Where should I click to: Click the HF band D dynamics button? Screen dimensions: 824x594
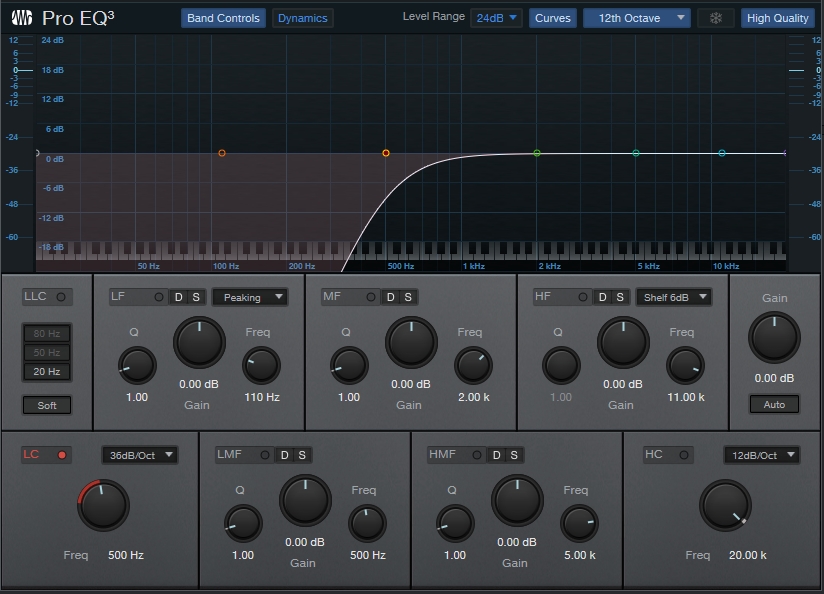pyautogui.click(x=603, y=297)
